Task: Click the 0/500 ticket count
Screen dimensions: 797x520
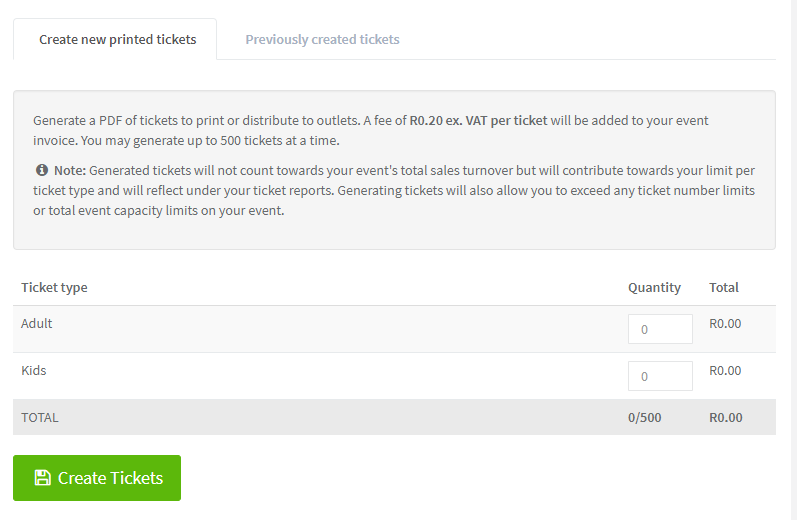Action: pos(644,417)
